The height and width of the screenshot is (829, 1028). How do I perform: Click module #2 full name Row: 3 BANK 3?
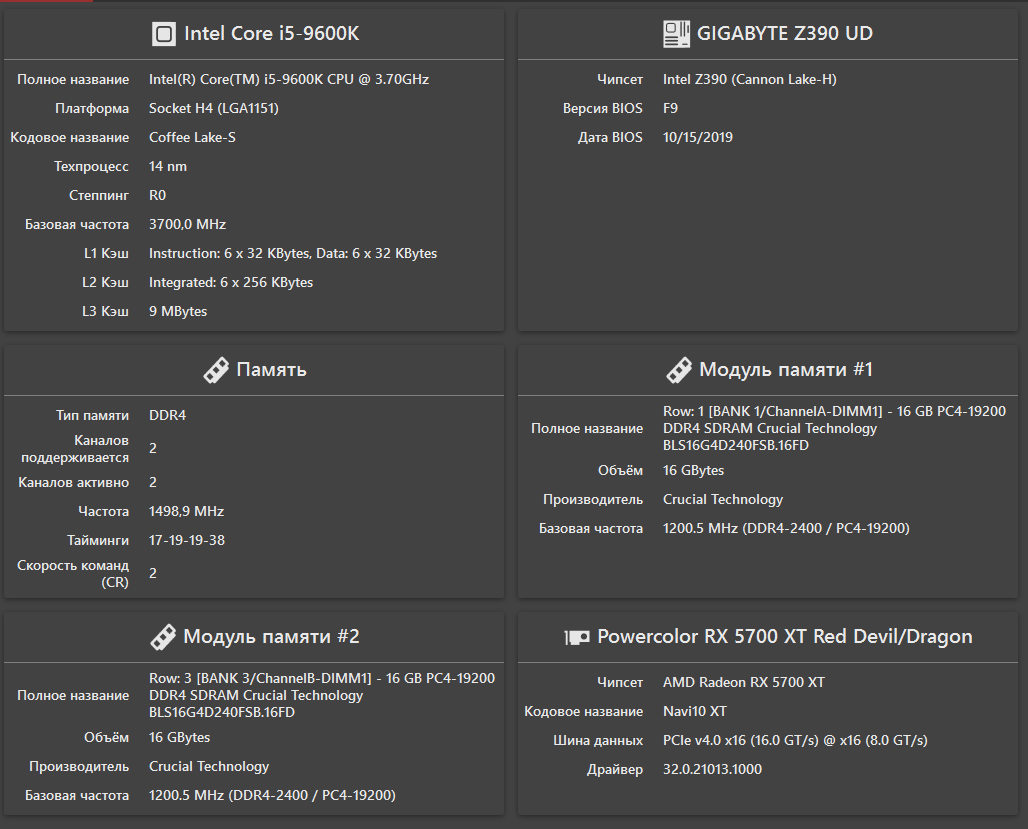pos(322,695)
